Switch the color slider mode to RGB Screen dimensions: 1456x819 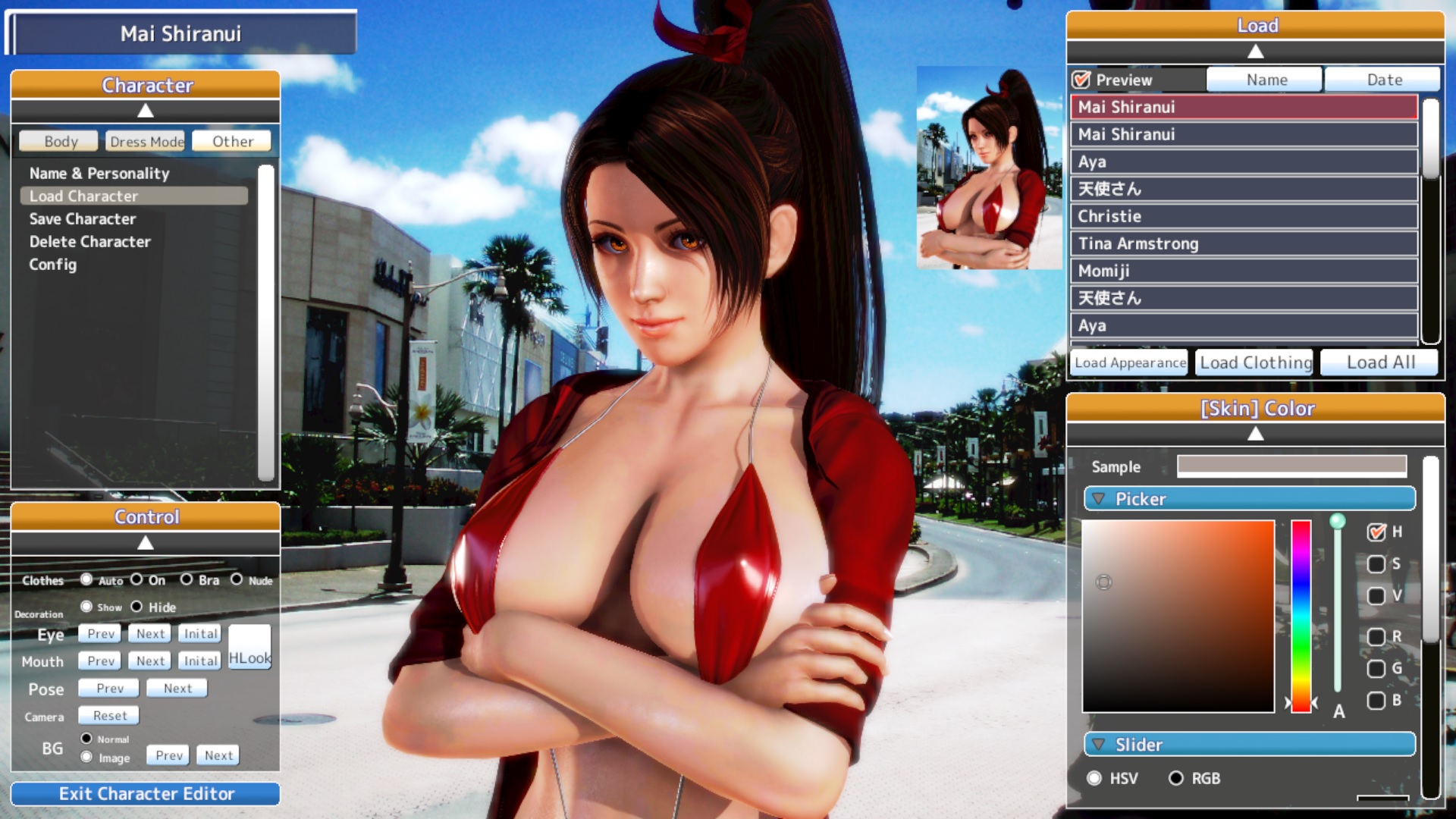[1175, 778]
